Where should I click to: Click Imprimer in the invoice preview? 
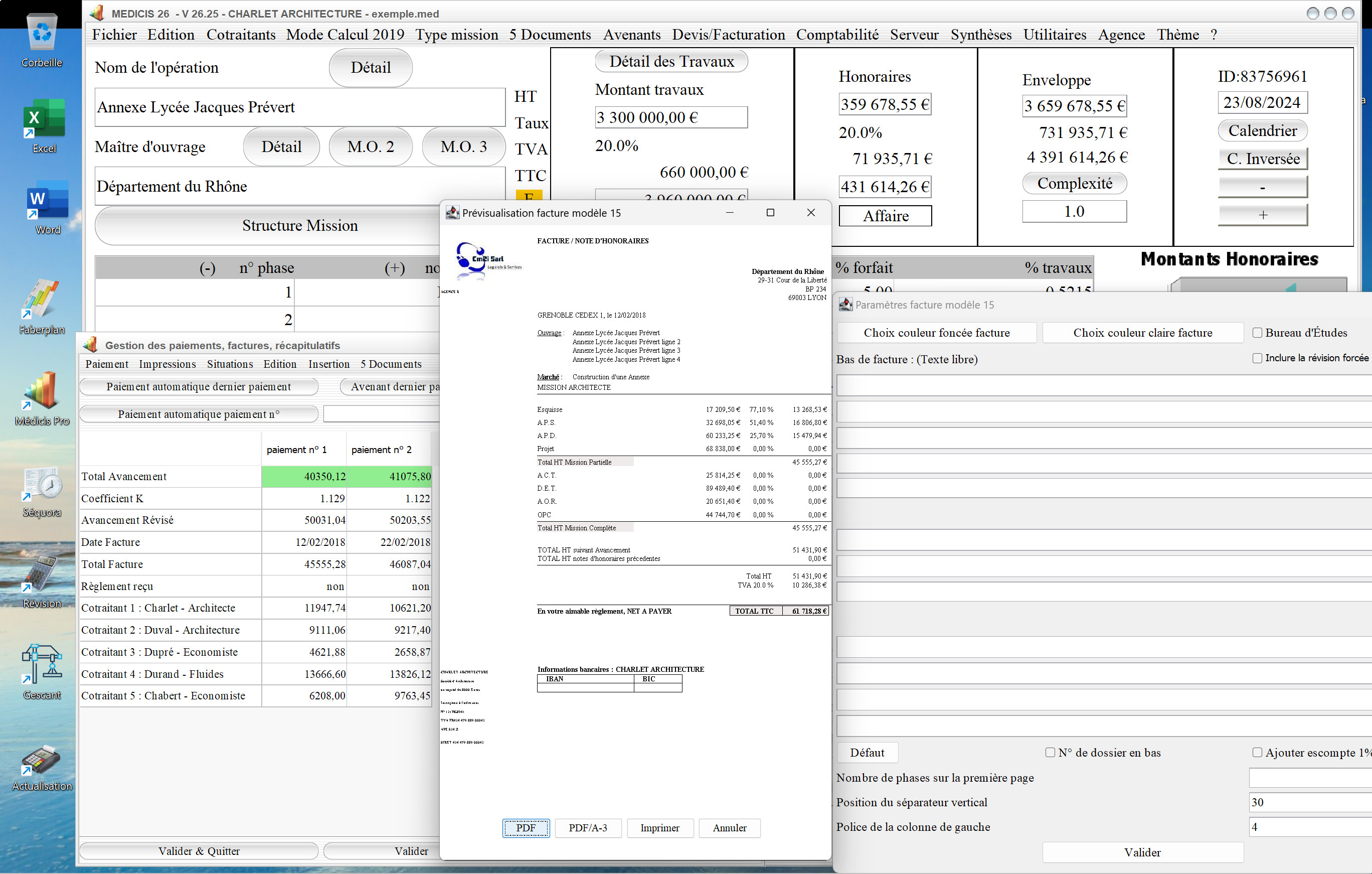(660, 828)
